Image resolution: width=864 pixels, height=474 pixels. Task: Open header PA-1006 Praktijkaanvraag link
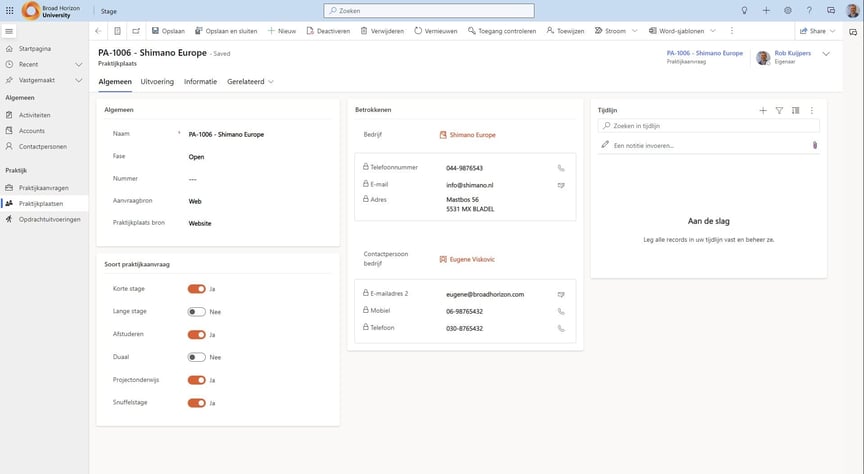coord(704,53)
